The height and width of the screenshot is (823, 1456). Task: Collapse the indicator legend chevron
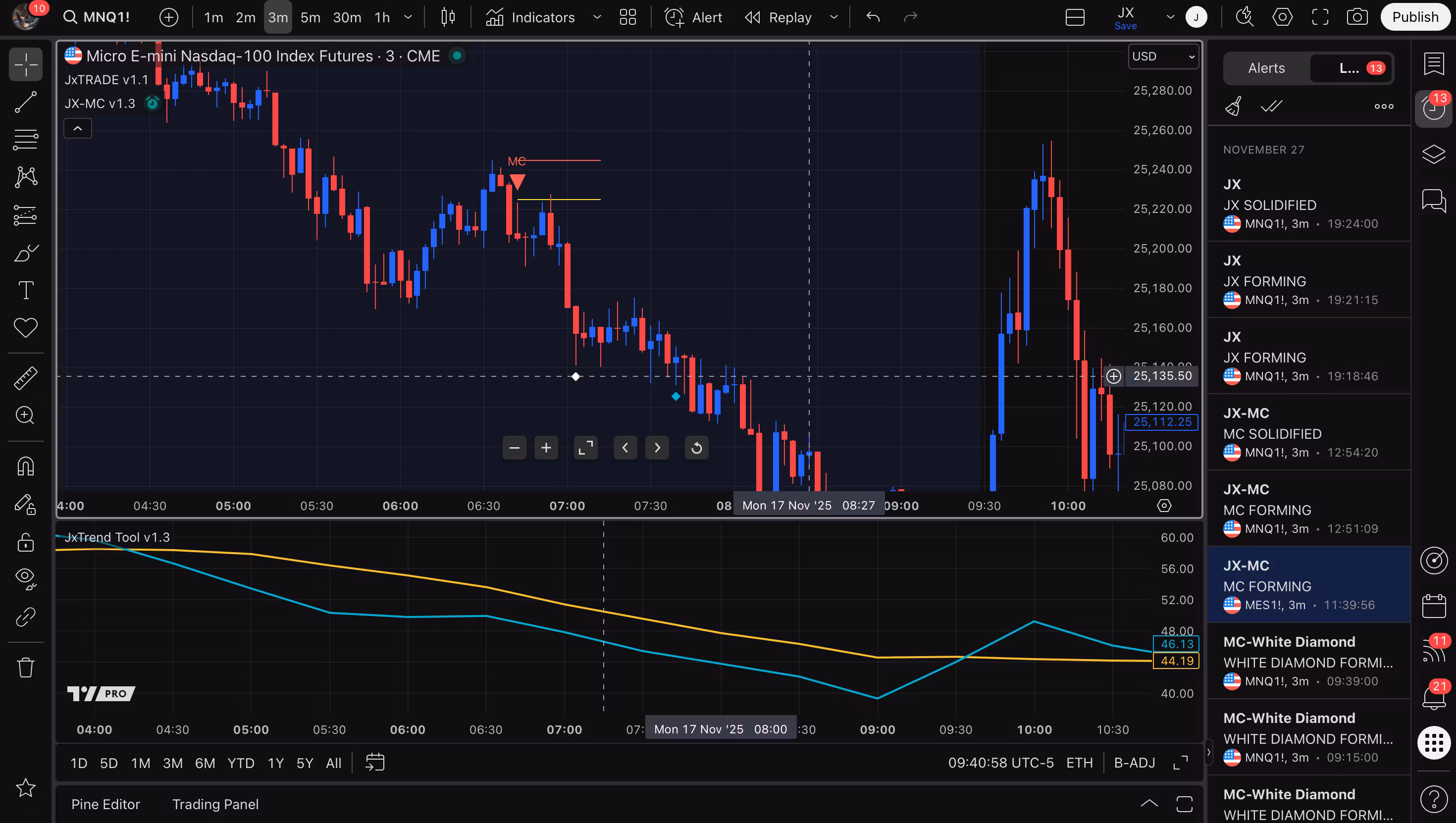78,128
